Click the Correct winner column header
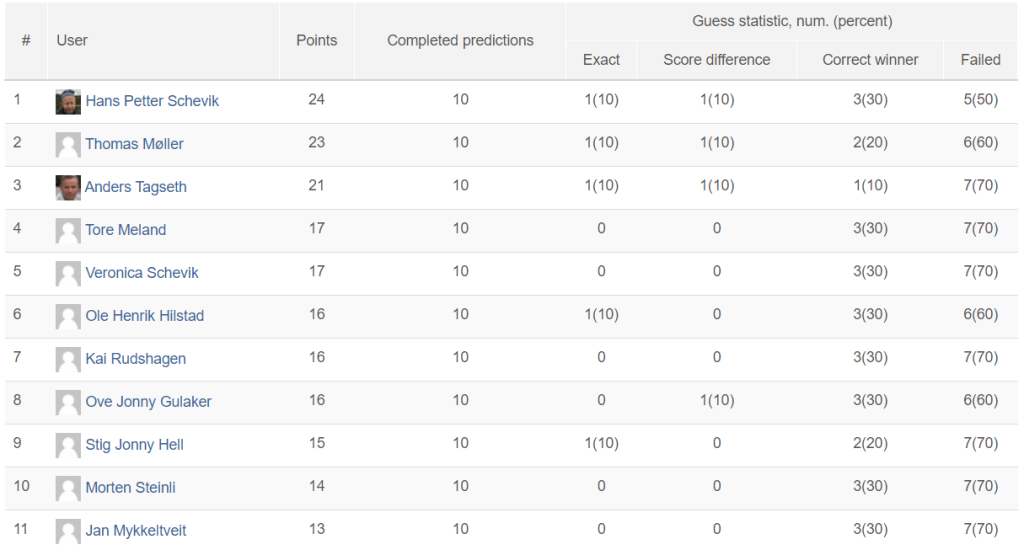 tap(870, 60)
